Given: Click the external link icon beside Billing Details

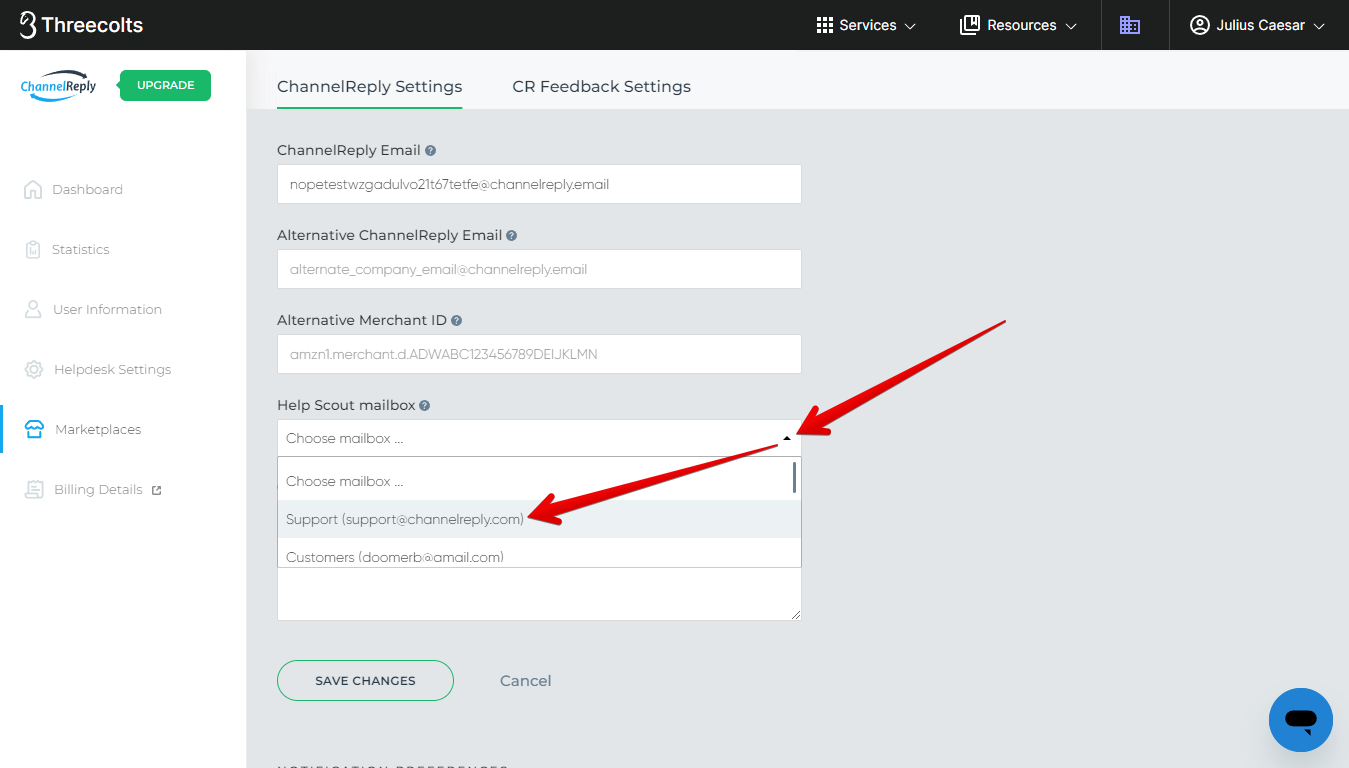Looking at the screenshot, I should [x=156, y=490].
